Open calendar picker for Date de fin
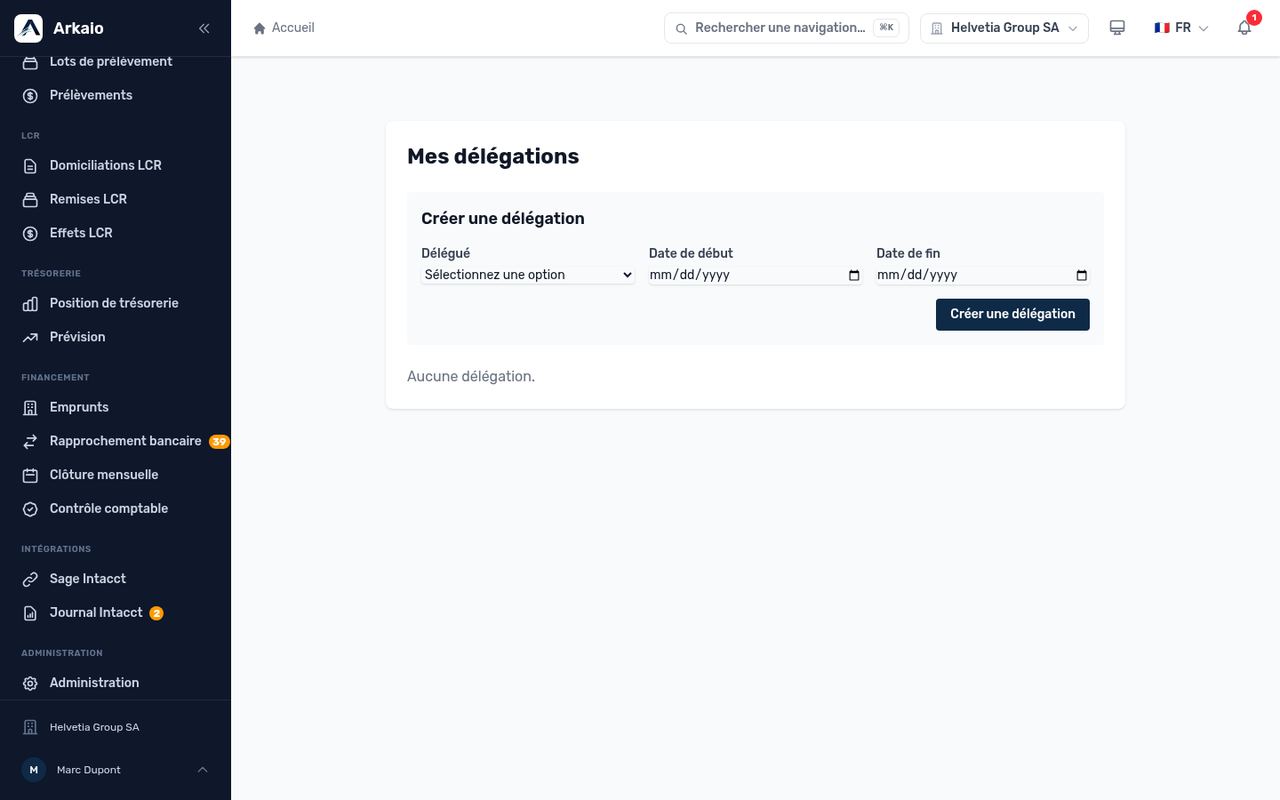This screenshot has width=1280, height=800. point(1081,275)
